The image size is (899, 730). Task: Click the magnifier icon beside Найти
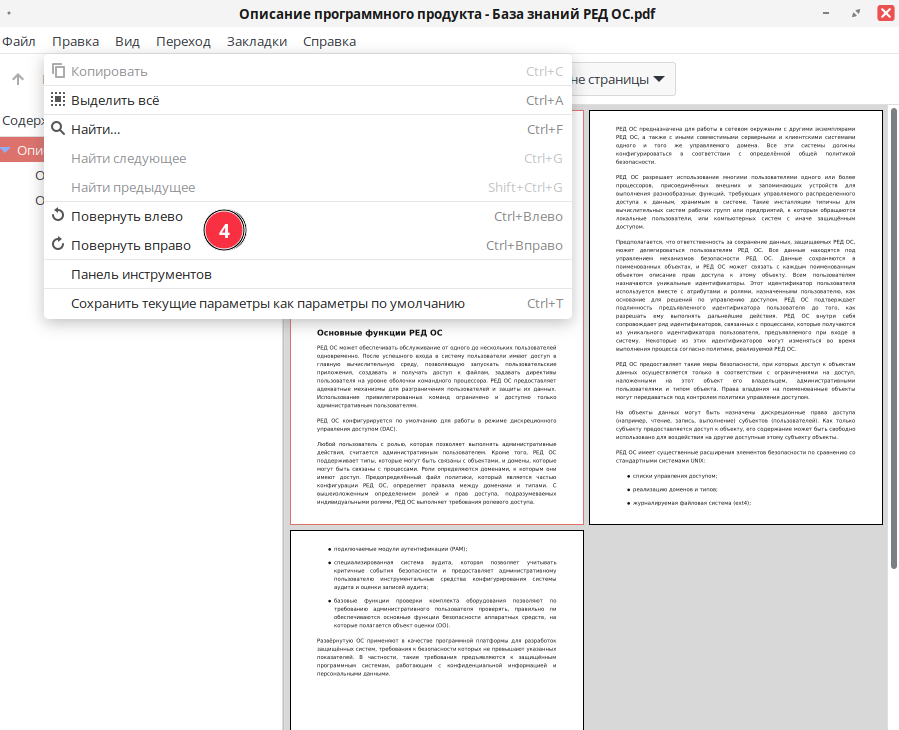pos(58,129)
